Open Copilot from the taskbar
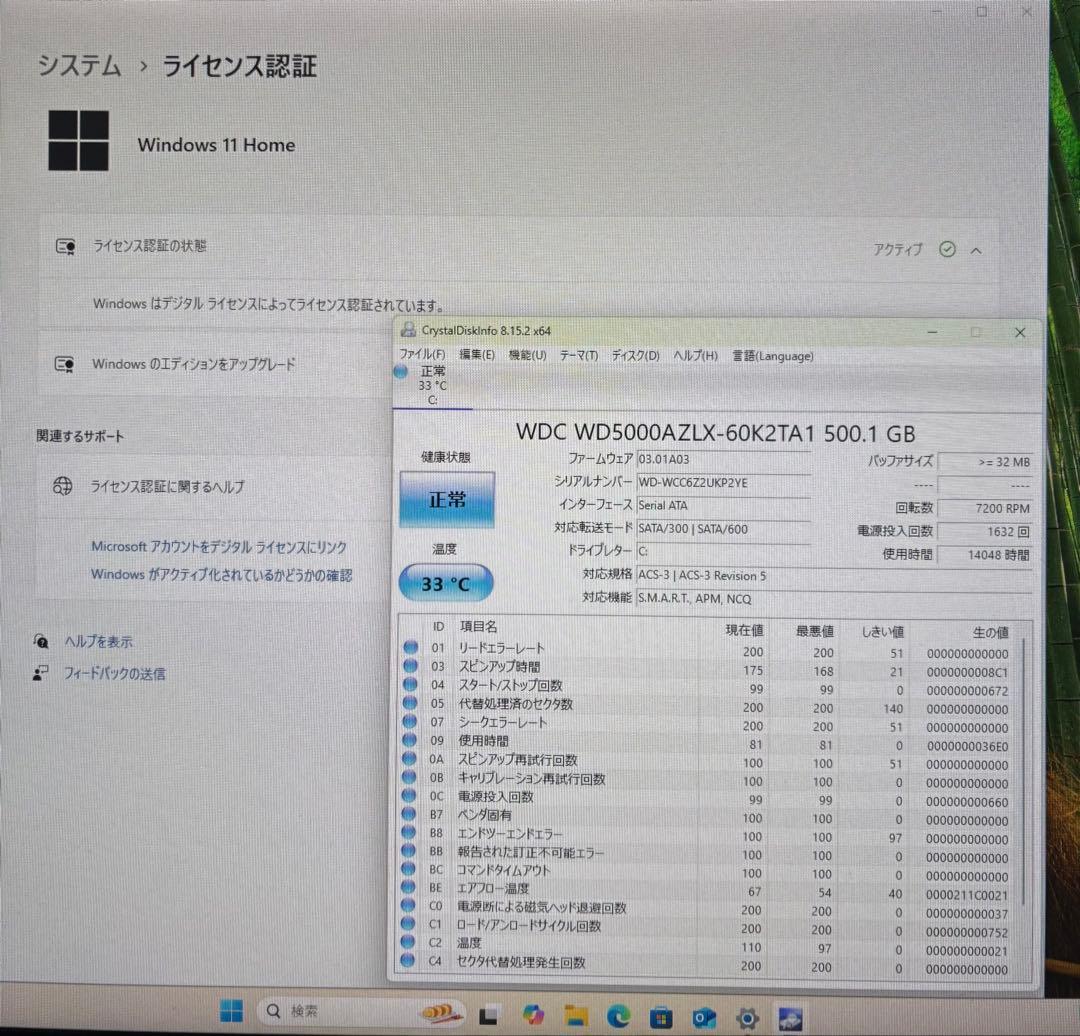1080x1036 pixels. pos(533,1013)
